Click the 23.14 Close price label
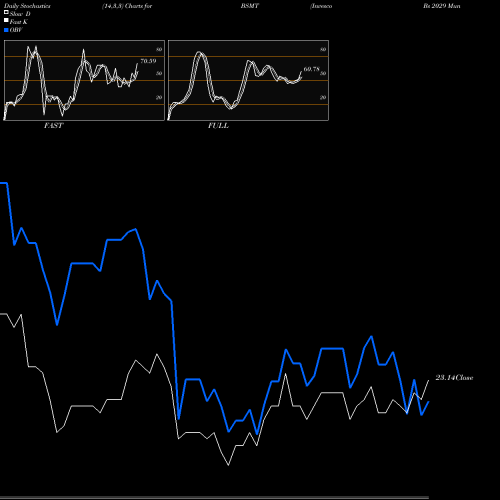 [x=454, y=378]
